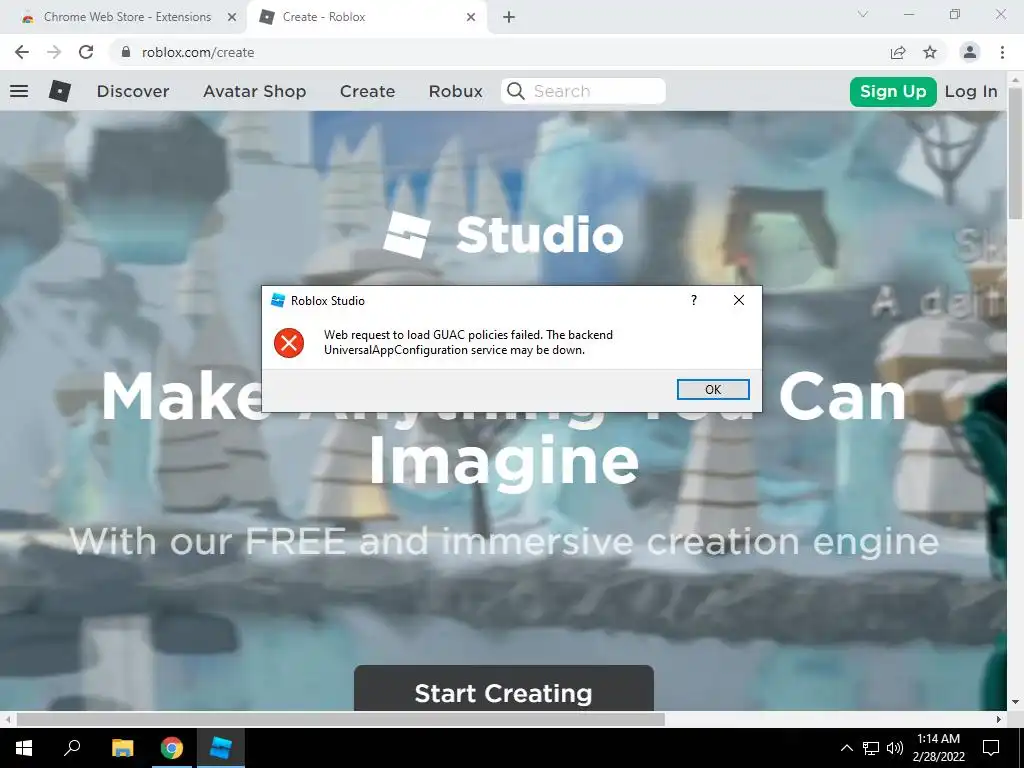
Task: Bookmark this page with the star icon
Action: coord(930,52)
